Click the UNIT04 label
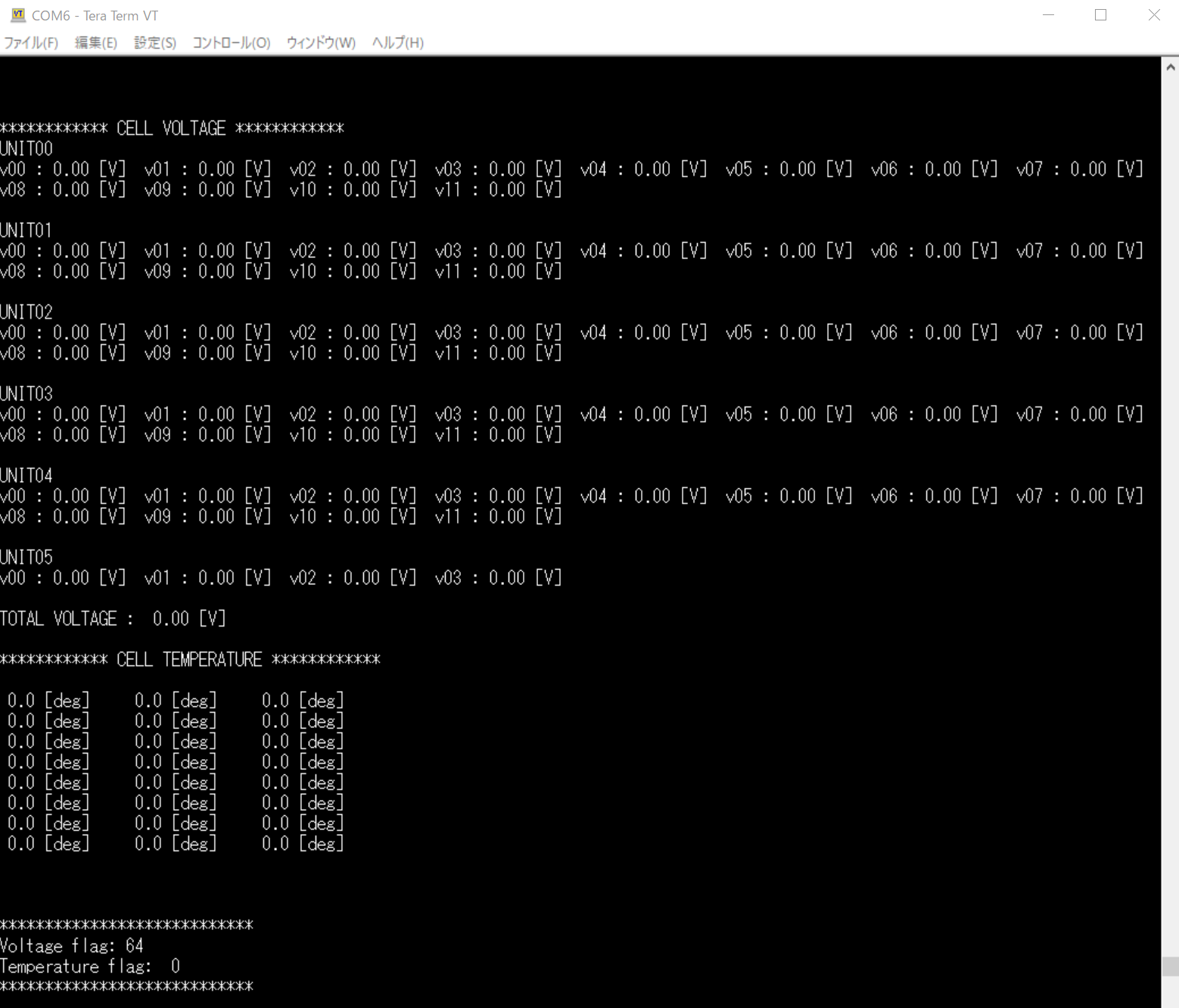This screenshot has height=1008, width=1179. [x=26, y=475]
